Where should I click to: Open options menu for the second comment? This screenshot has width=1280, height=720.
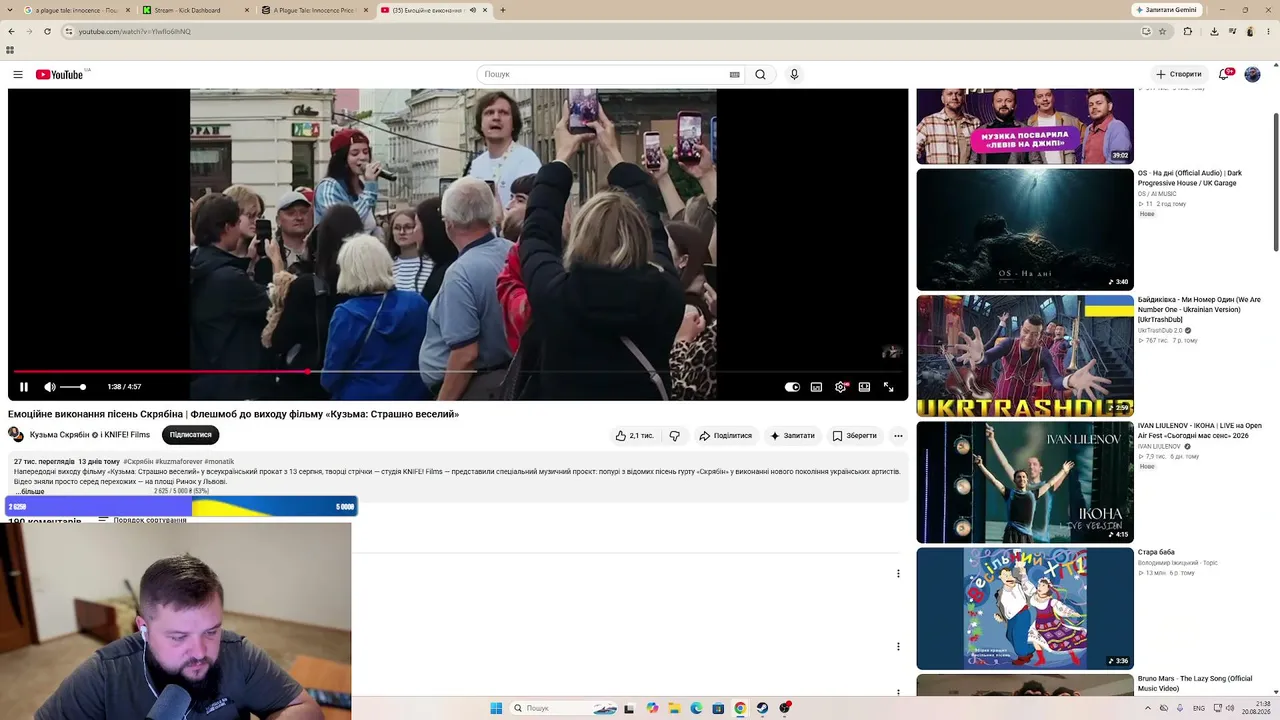[x=898, y=646]
